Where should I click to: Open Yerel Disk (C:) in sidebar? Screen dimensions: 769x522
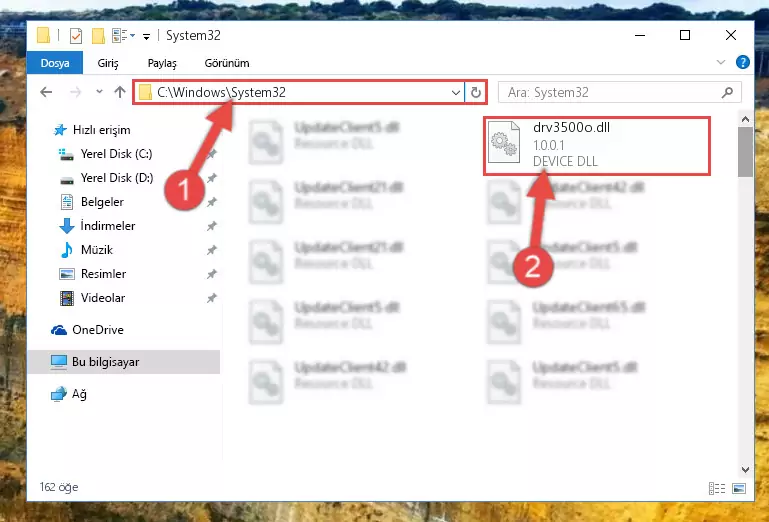pos(116,154)
